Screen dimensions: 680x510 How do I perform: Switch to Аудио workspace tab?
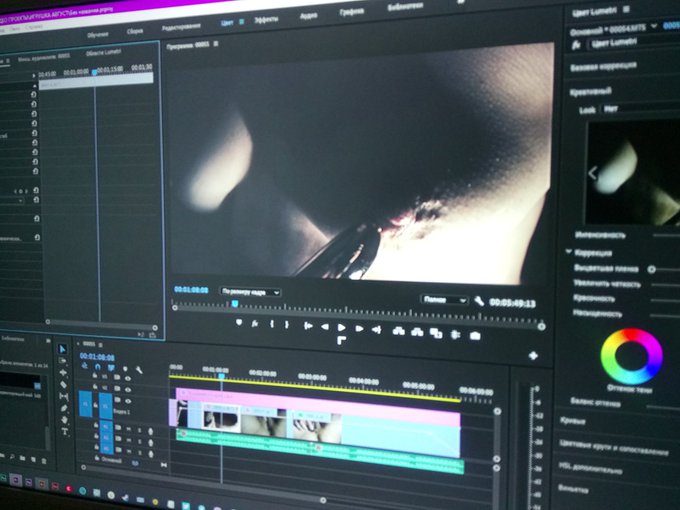tap(308, 16)
